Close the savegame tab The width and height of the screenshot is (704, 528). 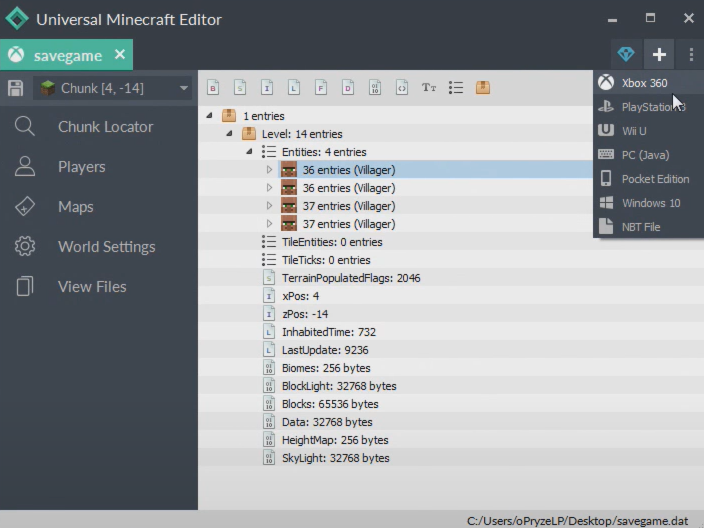click(120, 54)
